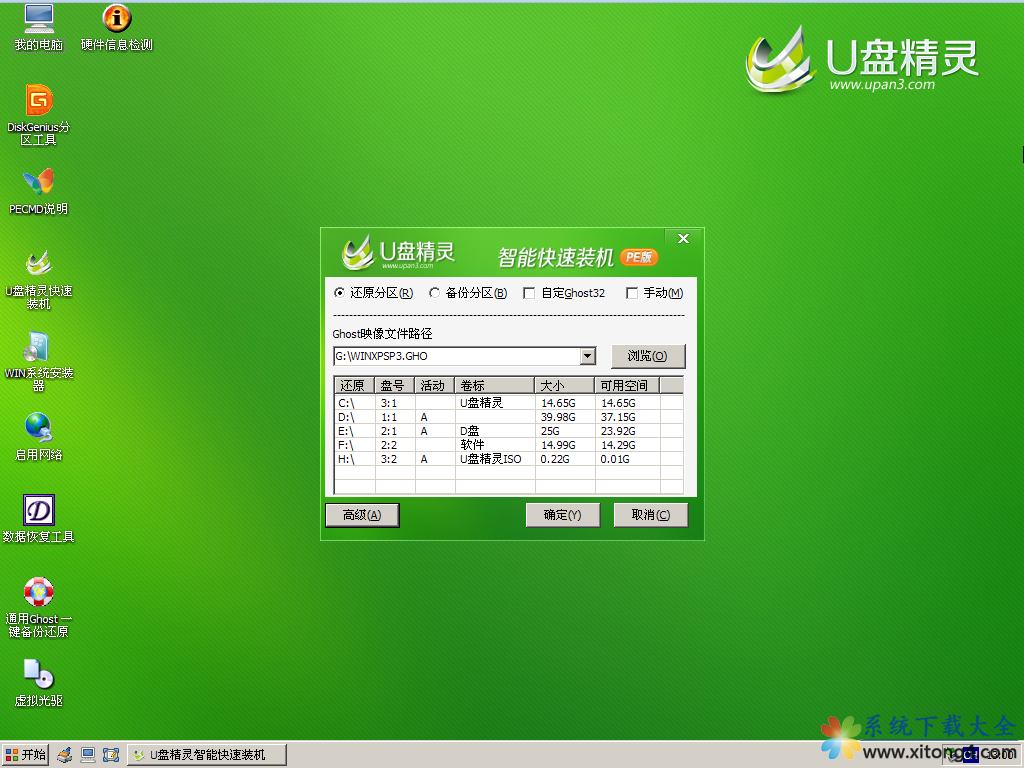
Task: Open the 虚拟光驱 desktop icon
Action: [x=39, y=683]
